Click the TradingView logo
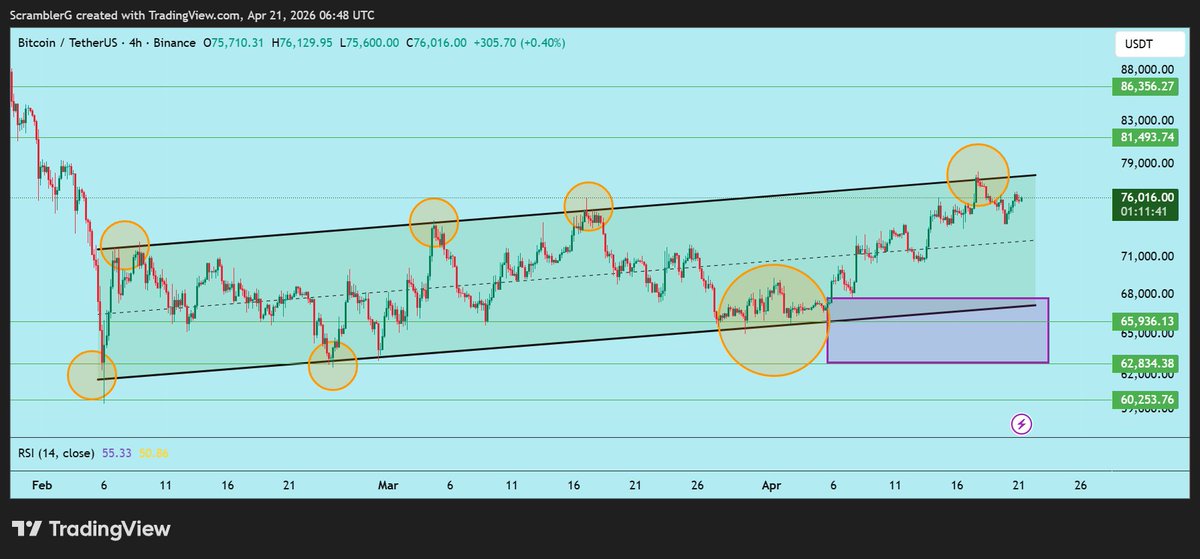Image resolution: width=1200 pixels, height=559 pixels. click(91, 529)
